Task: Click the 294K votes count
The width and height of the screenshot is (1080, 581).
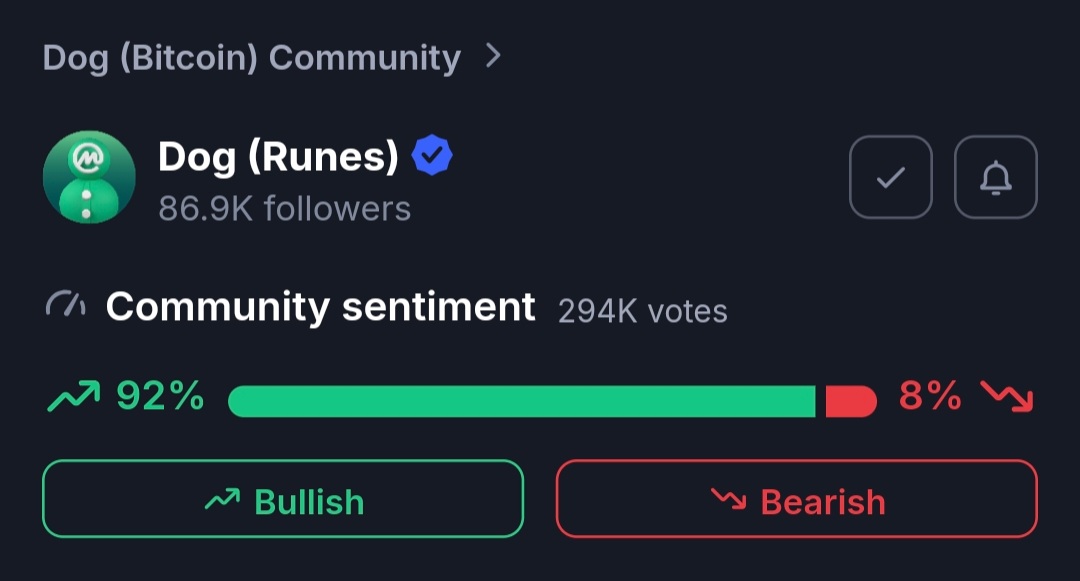Action: [x=642, y=311]
